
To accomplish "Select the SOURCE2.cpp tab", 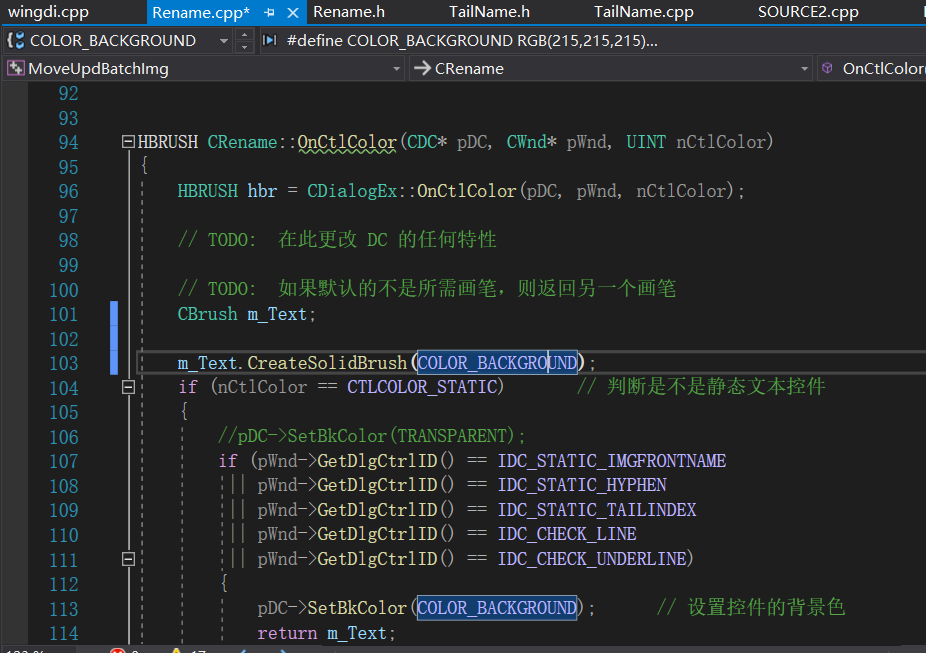I will (808, 13).
